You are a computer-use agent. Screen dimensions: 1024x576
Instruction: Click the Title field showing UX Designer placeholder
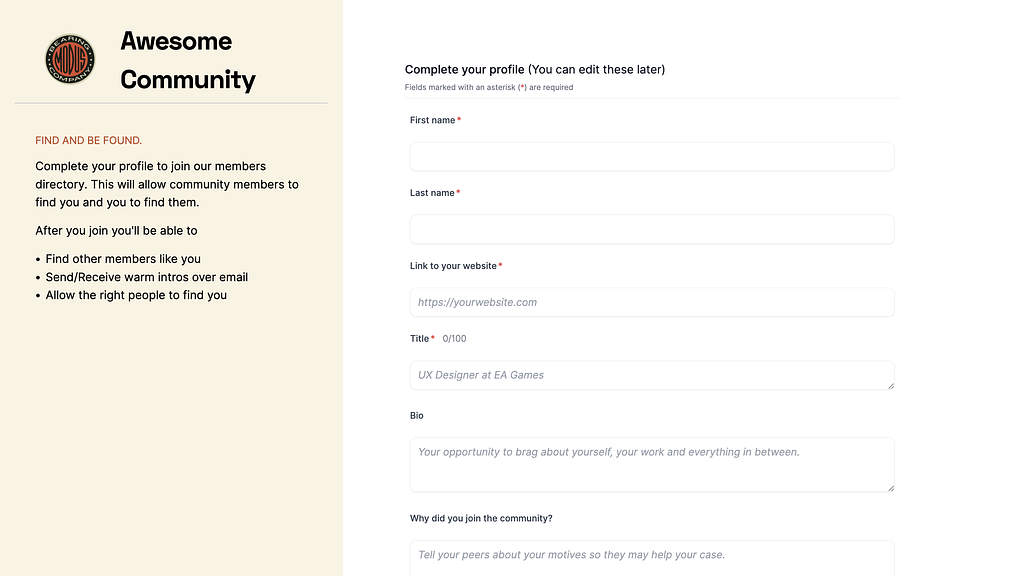pos(652,375)
